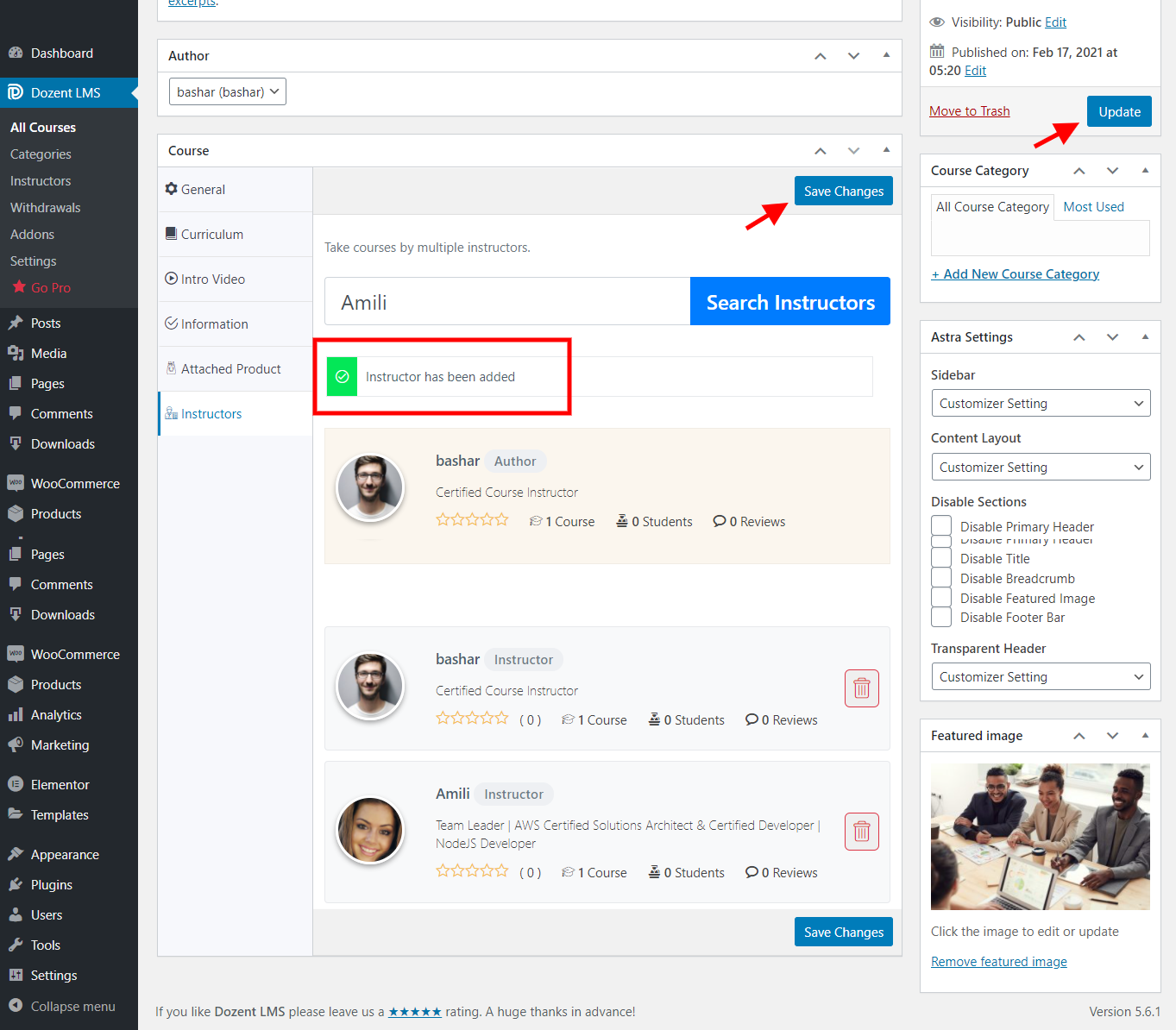The width and height of the screenshot is (1176, 1030).
Task: Click the Search Instructors button
Action: point(790,302)
